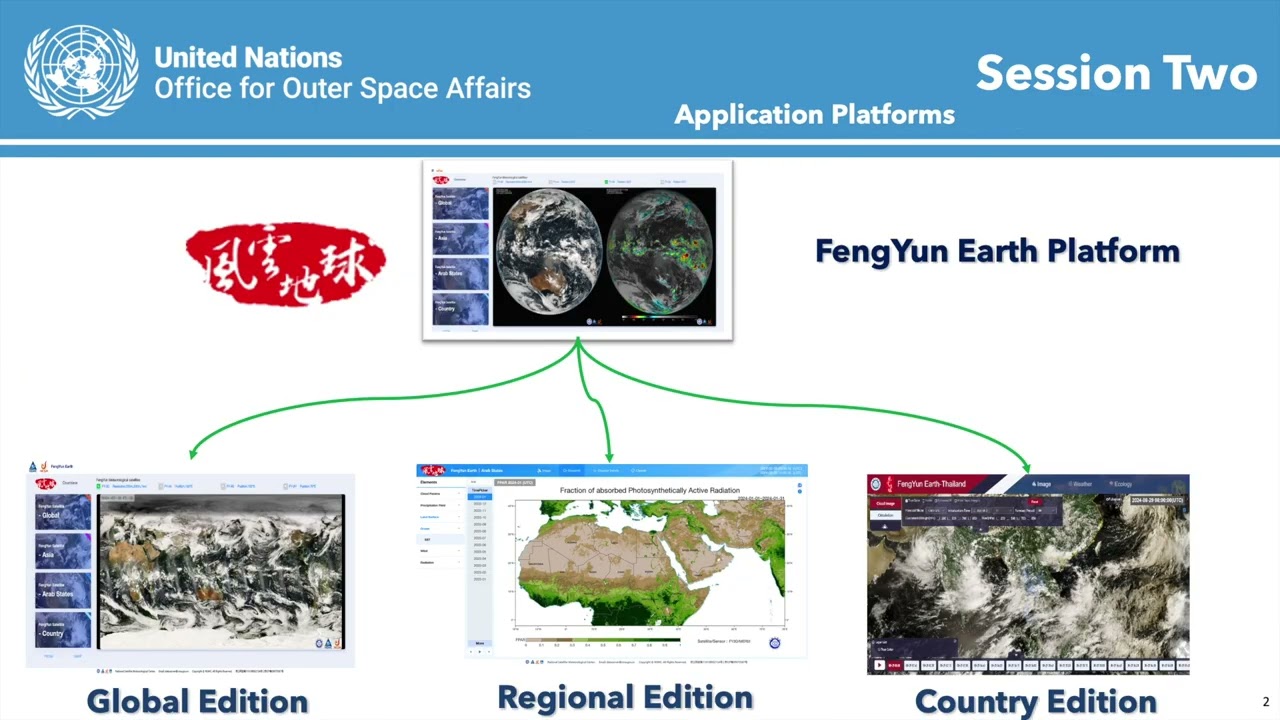
Task: Open the Country tile in Global Edition screenshot
Action: 63,630
